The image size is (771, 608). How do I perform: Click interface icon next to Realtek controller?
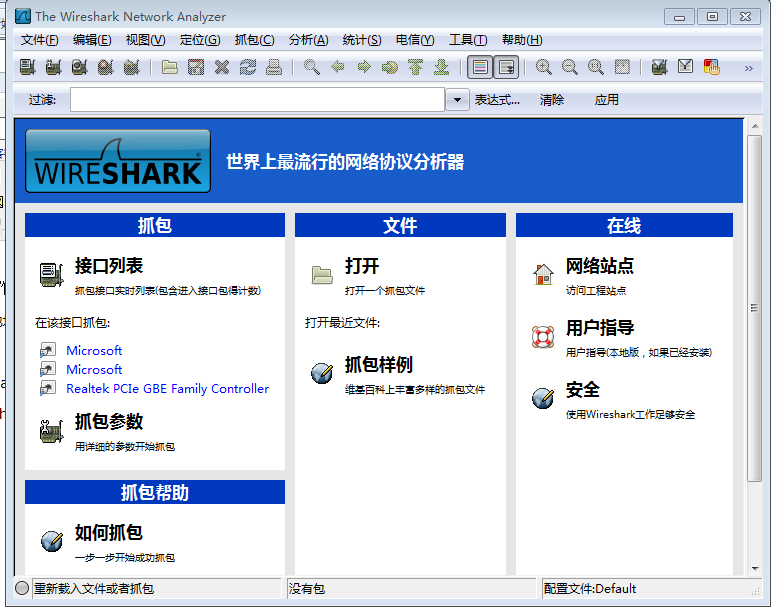(48, 388)
